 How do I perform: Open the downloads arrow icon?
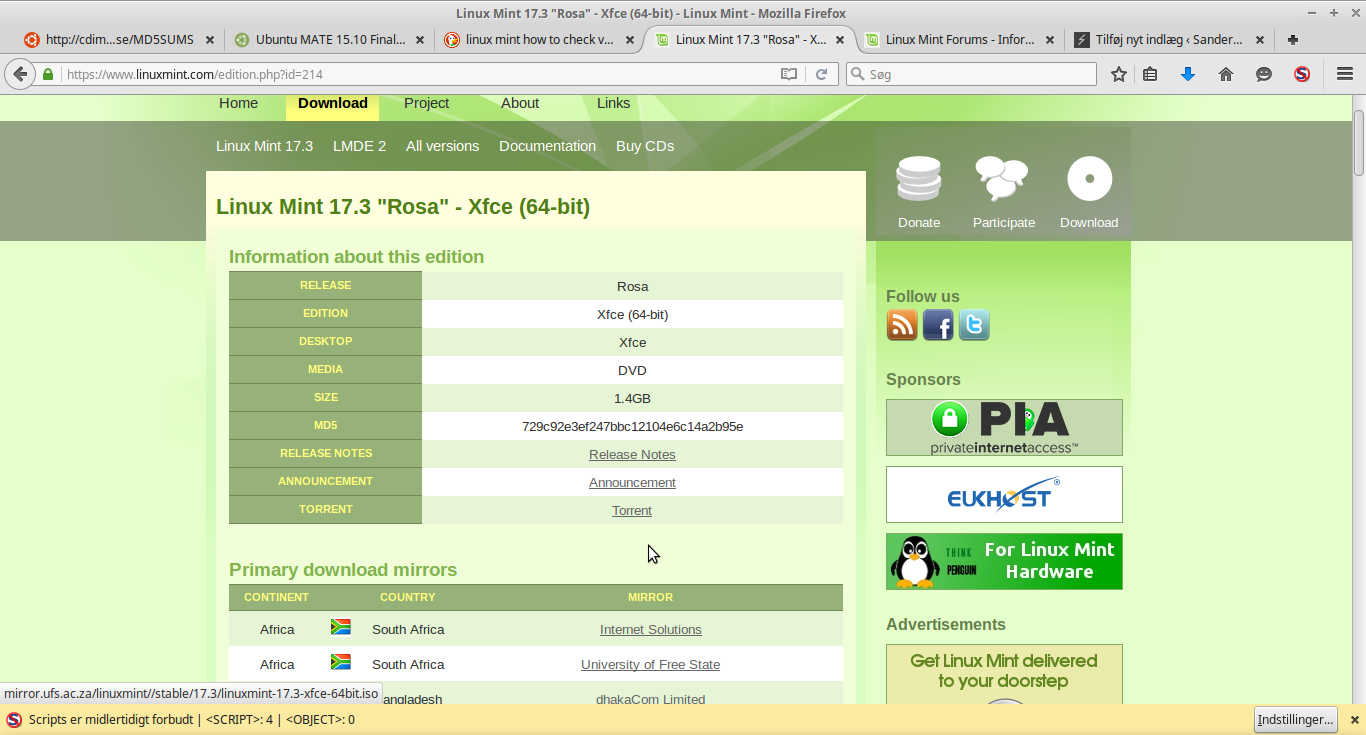pyautogui.click(x=1188, y=74)
